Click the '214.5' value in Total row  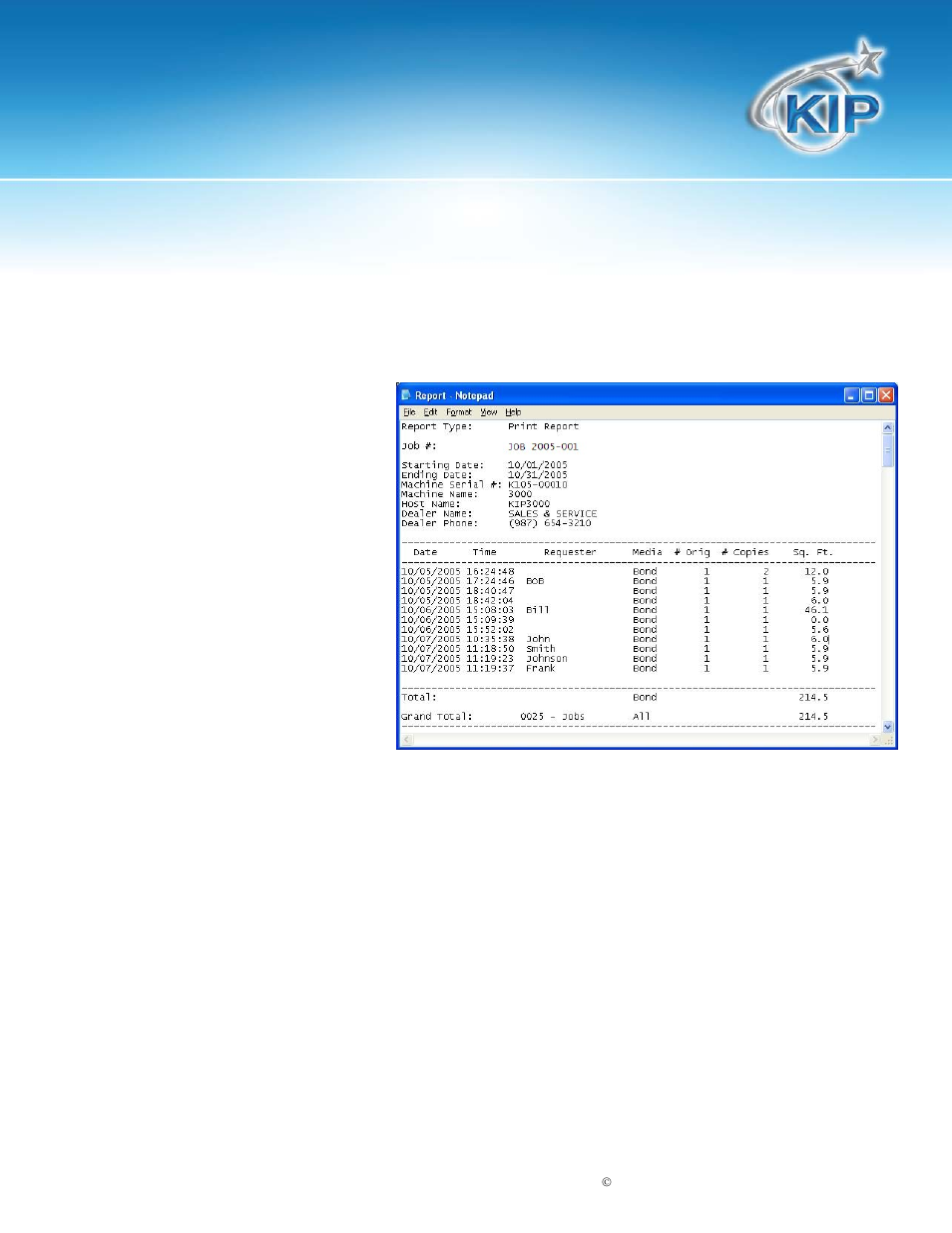[813, 697]
